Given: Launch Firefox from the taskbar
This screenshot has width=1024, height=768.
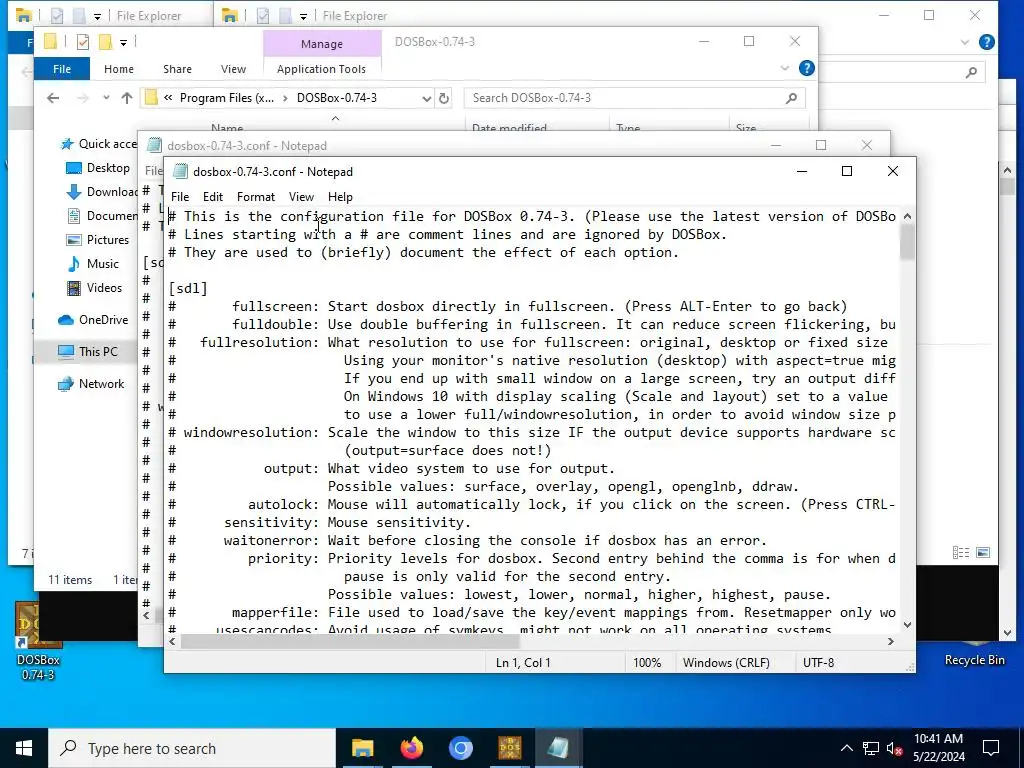Looking at the screenshot, I should click(x=411, y=748).
